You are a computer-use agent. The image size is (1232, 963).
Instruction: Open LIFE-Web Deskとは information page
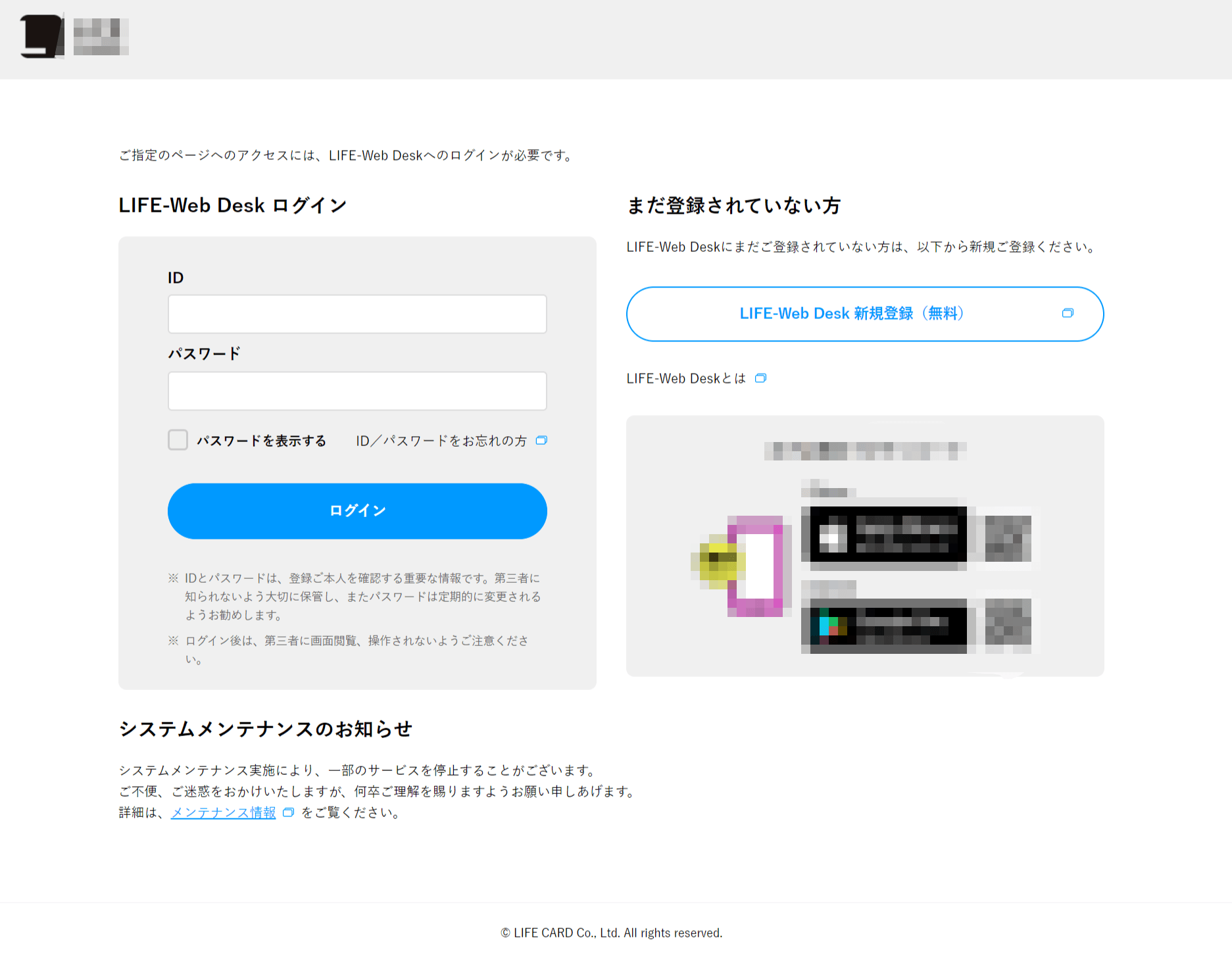[x=684, y=378]
